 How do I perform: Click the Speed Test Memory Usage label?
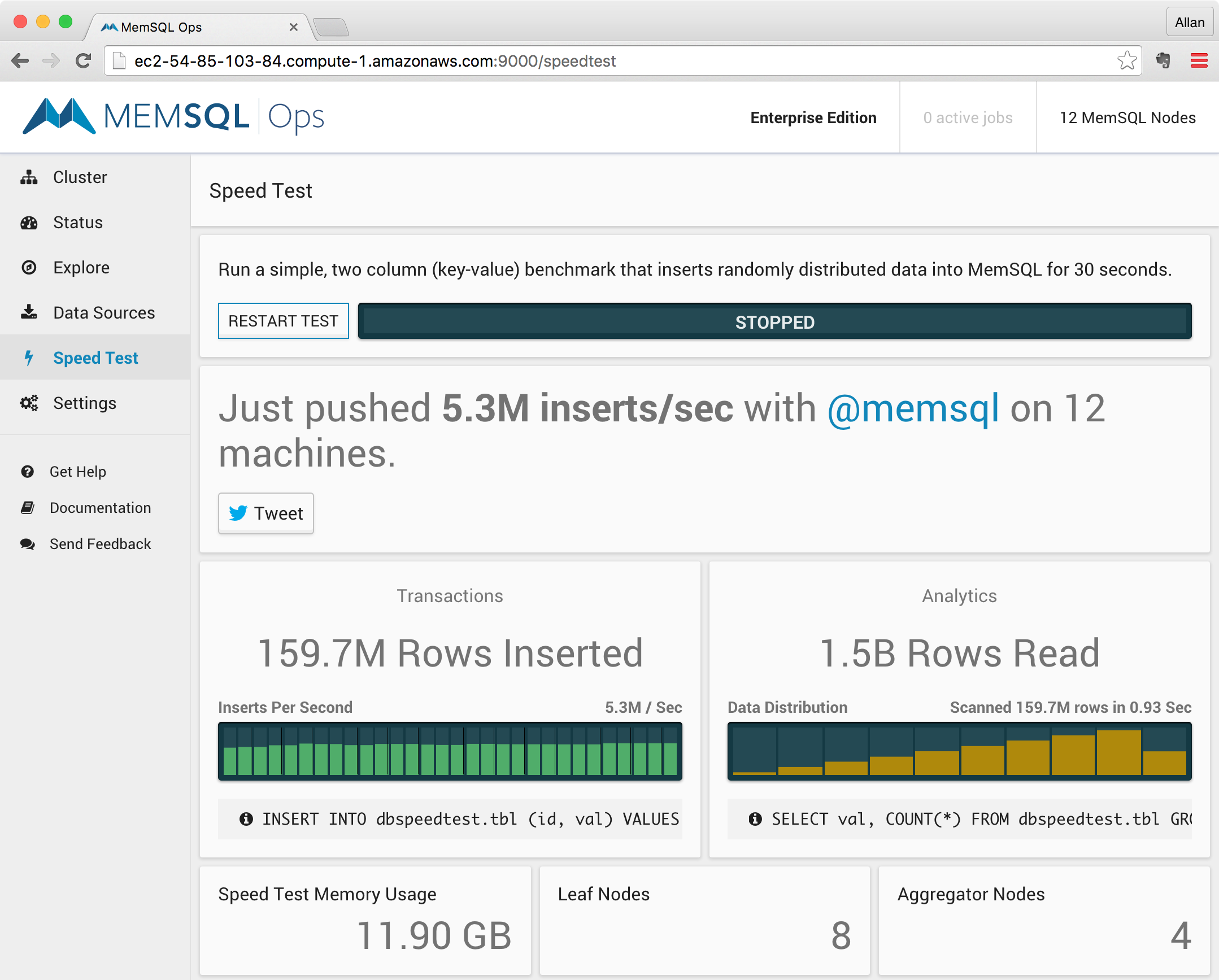tap(328, 894)
